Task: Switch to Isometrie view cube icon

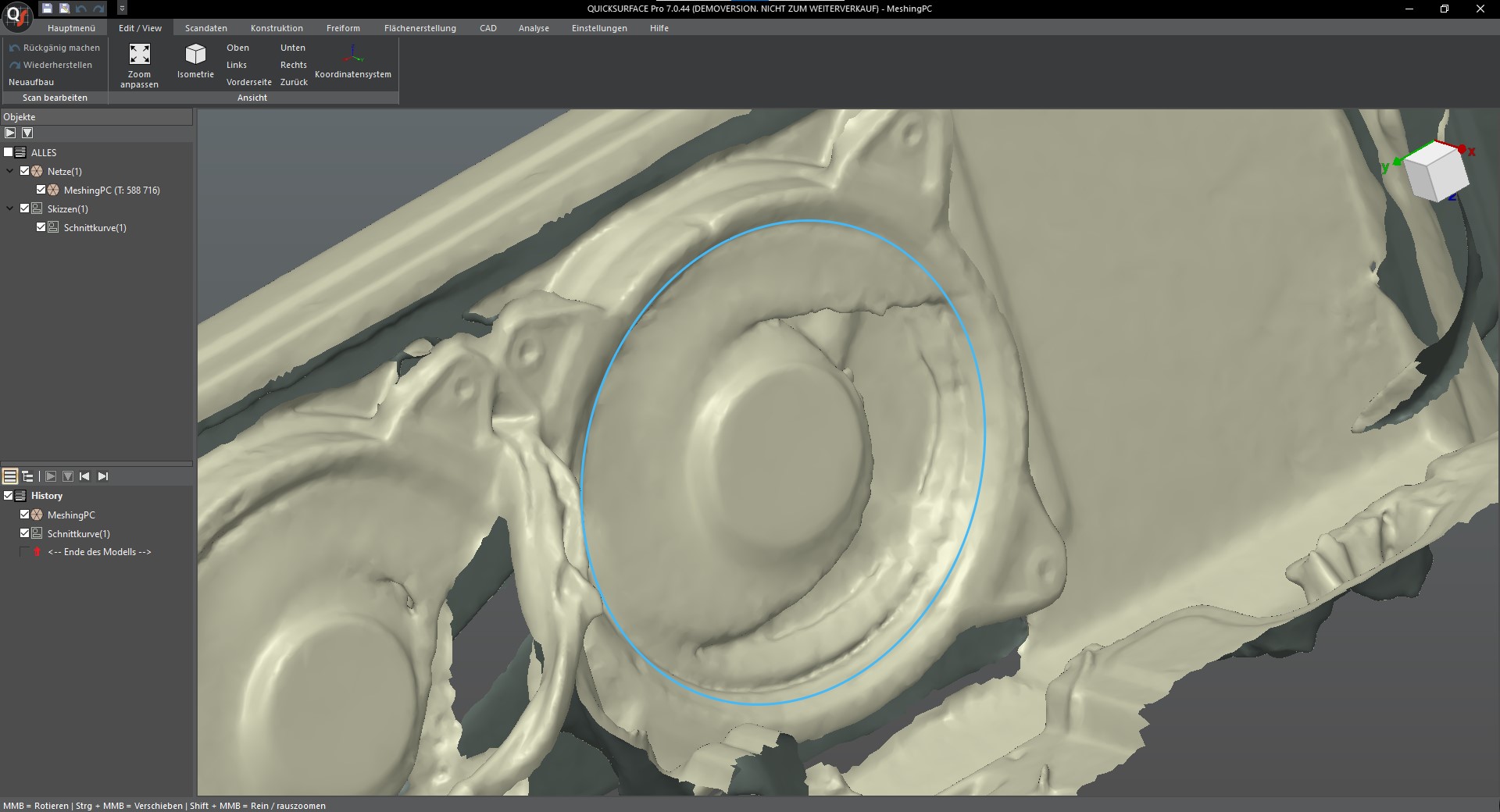Action: [x=195, y=55]
